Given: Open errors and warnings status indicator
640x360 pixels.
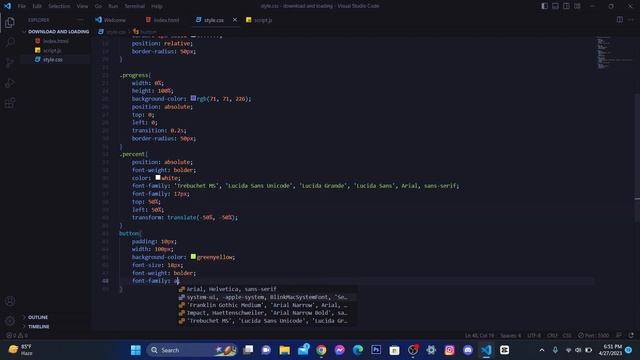Looking at the screenshot, I should [x=17, y=336].
